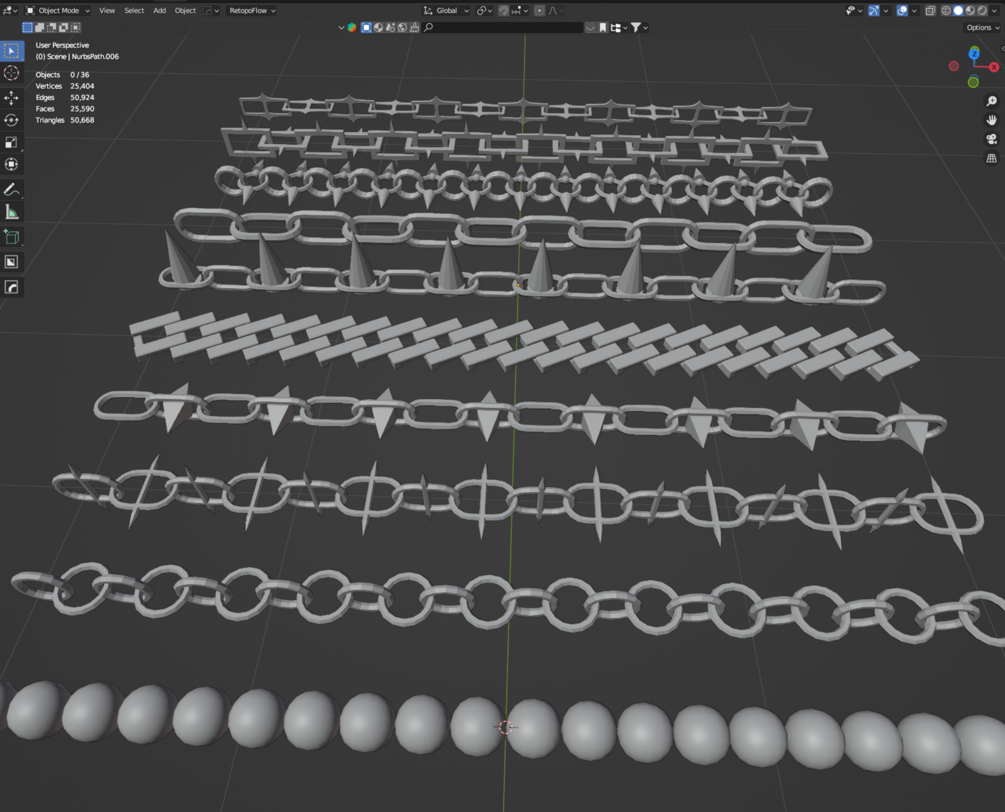Click the red X axis gizmo handle

click(x=993, y=67)
